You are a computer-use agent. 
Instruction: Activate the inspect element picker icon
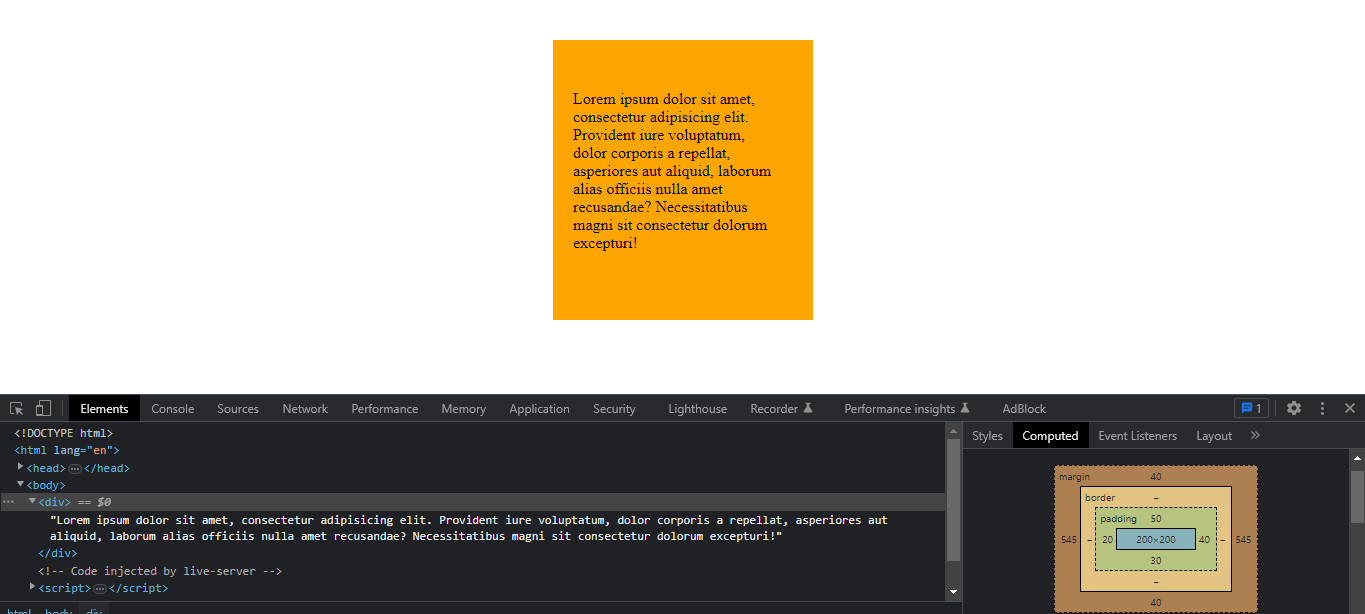coord(16,408)
